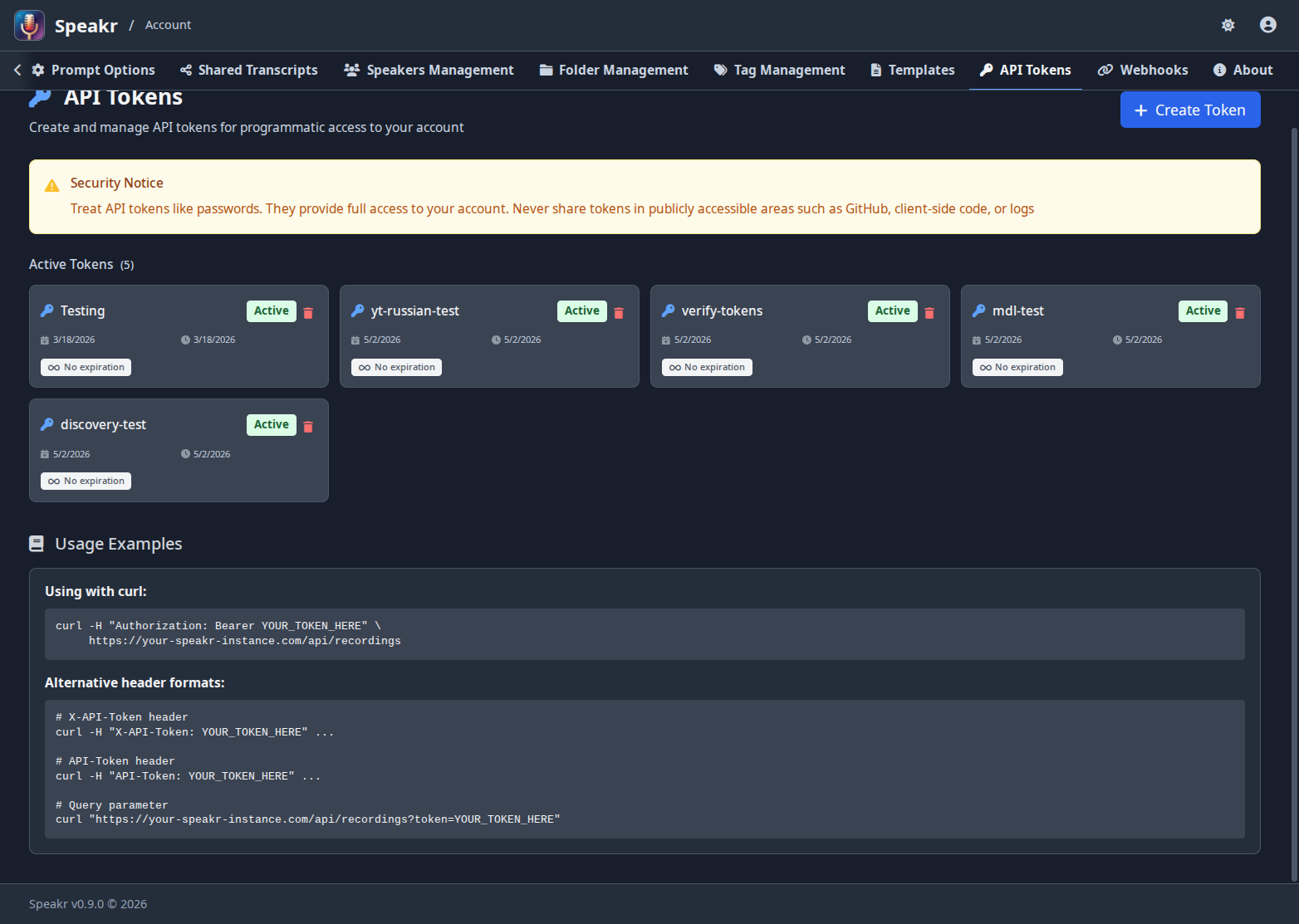1299x924 pixels.
Task: Click the Active badge on Testing card
Action: 272,311
